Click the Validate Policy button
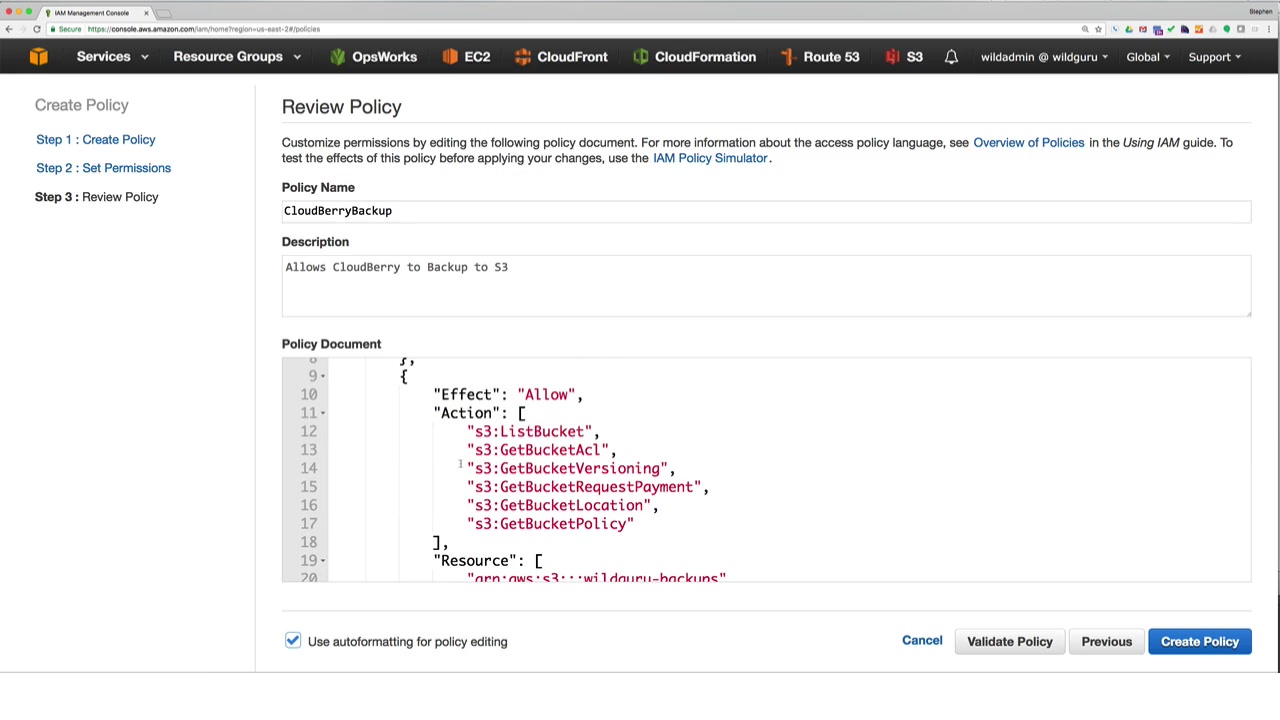 click(1009, 642)
